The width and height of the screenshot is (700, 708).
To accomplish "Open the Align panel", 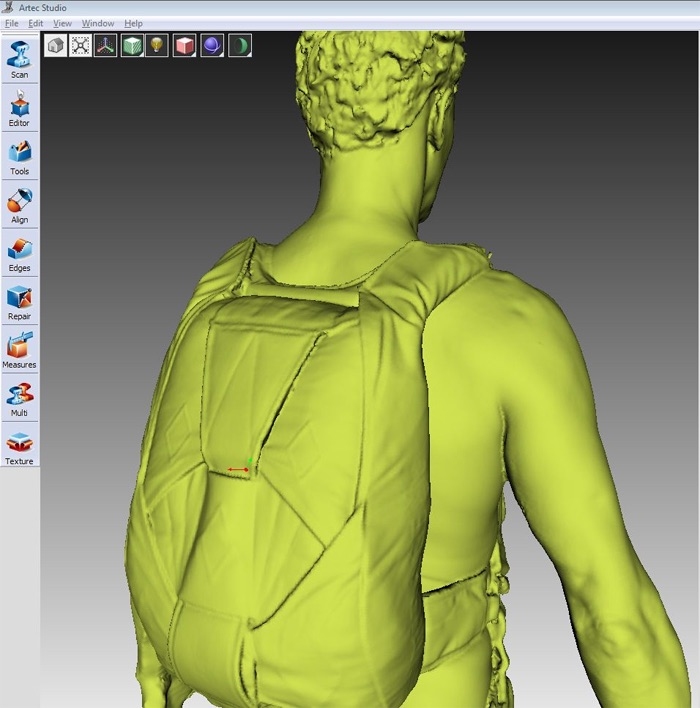I will [19, 205].
